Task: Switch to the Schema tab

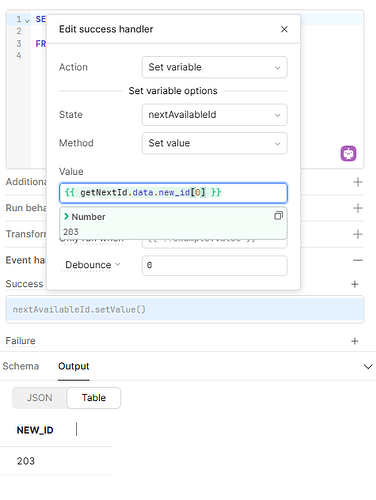Action: tap(21, 366)
